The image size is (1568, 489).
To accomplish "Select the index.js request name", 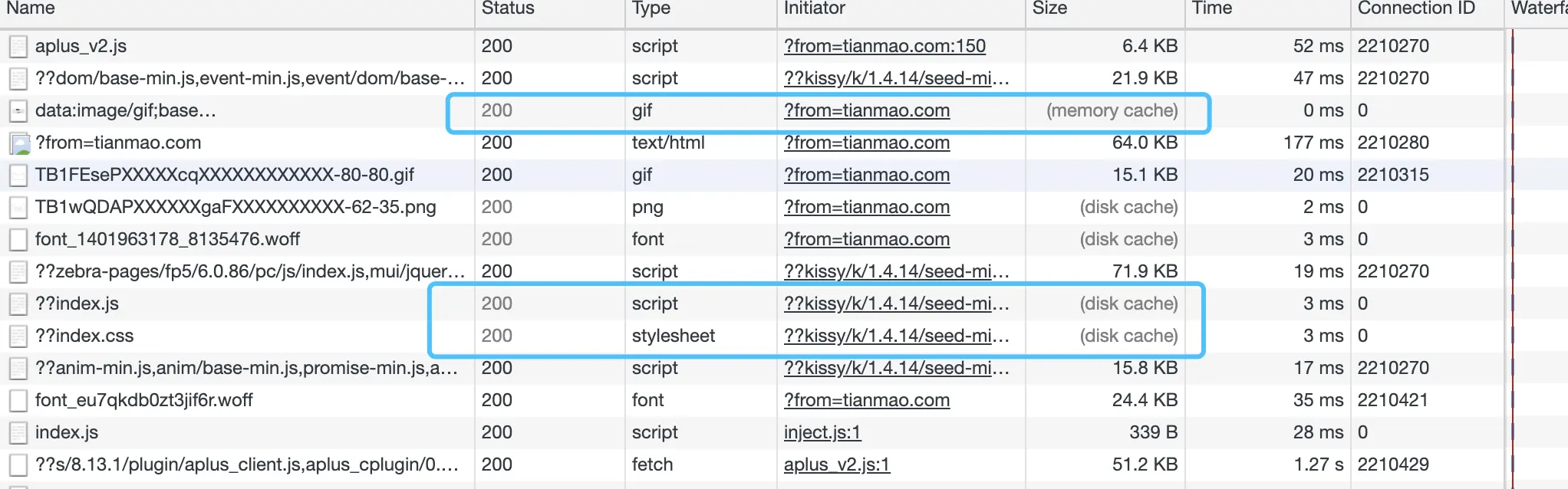I will coord(66,432).
